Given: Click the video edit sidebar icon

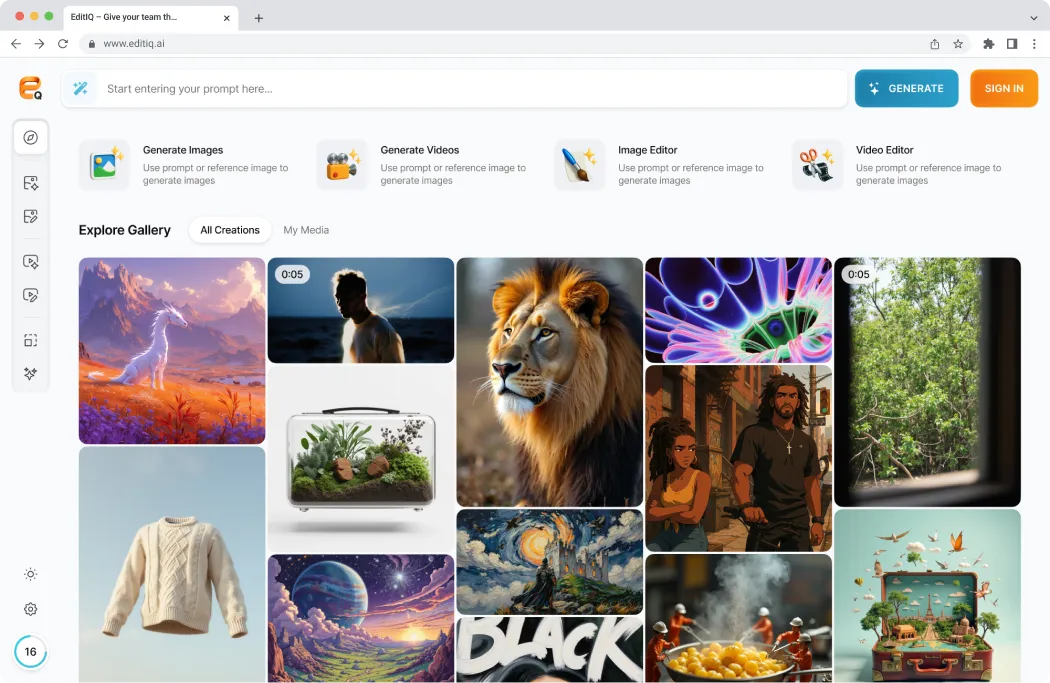Looking at the screenshot, I should pyautogui.click(x=31, y=295).
